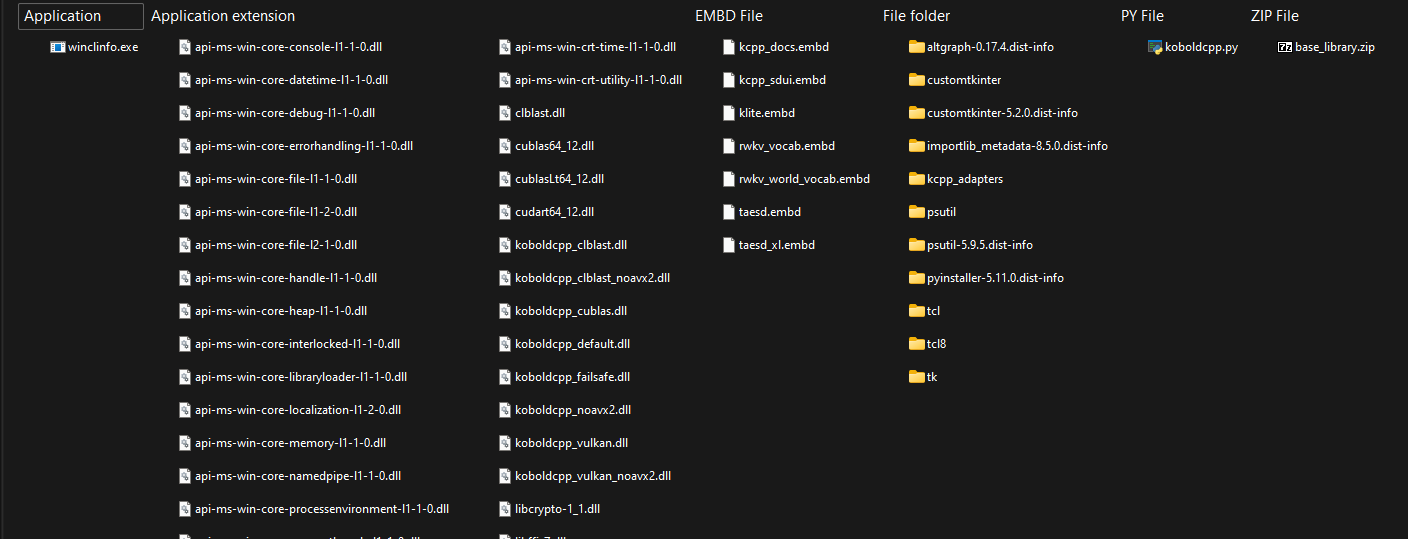Select the File folder group header
1408x539 pixels.
pos(916,16)
